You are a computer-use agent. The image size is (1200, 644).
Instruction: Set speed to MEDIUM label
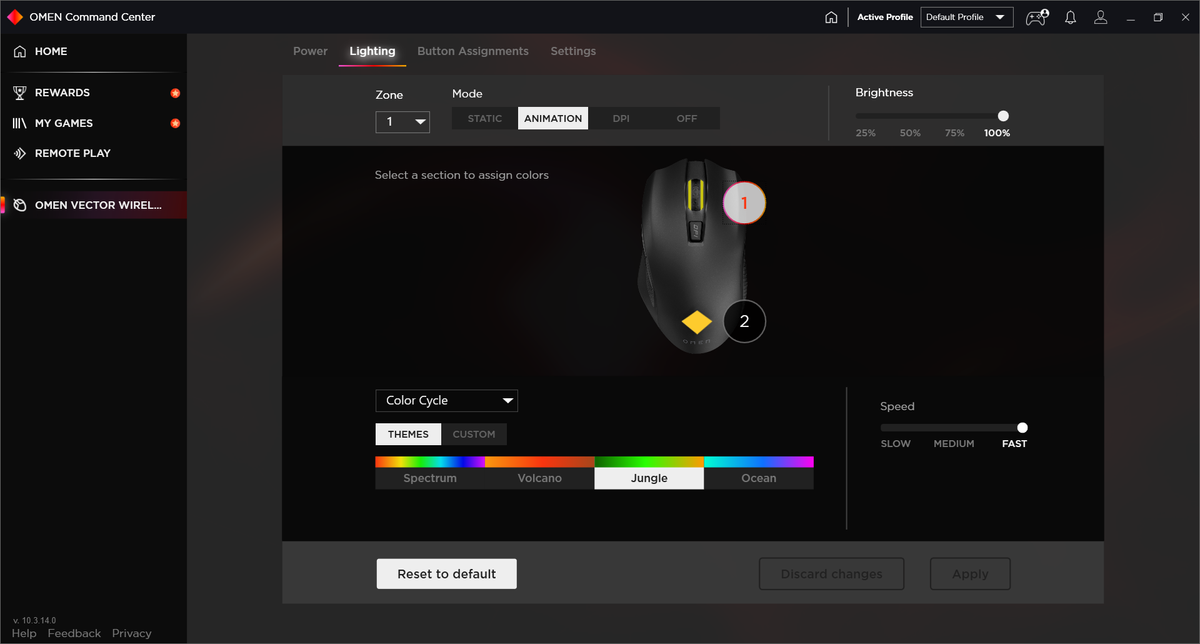point(954,443)
